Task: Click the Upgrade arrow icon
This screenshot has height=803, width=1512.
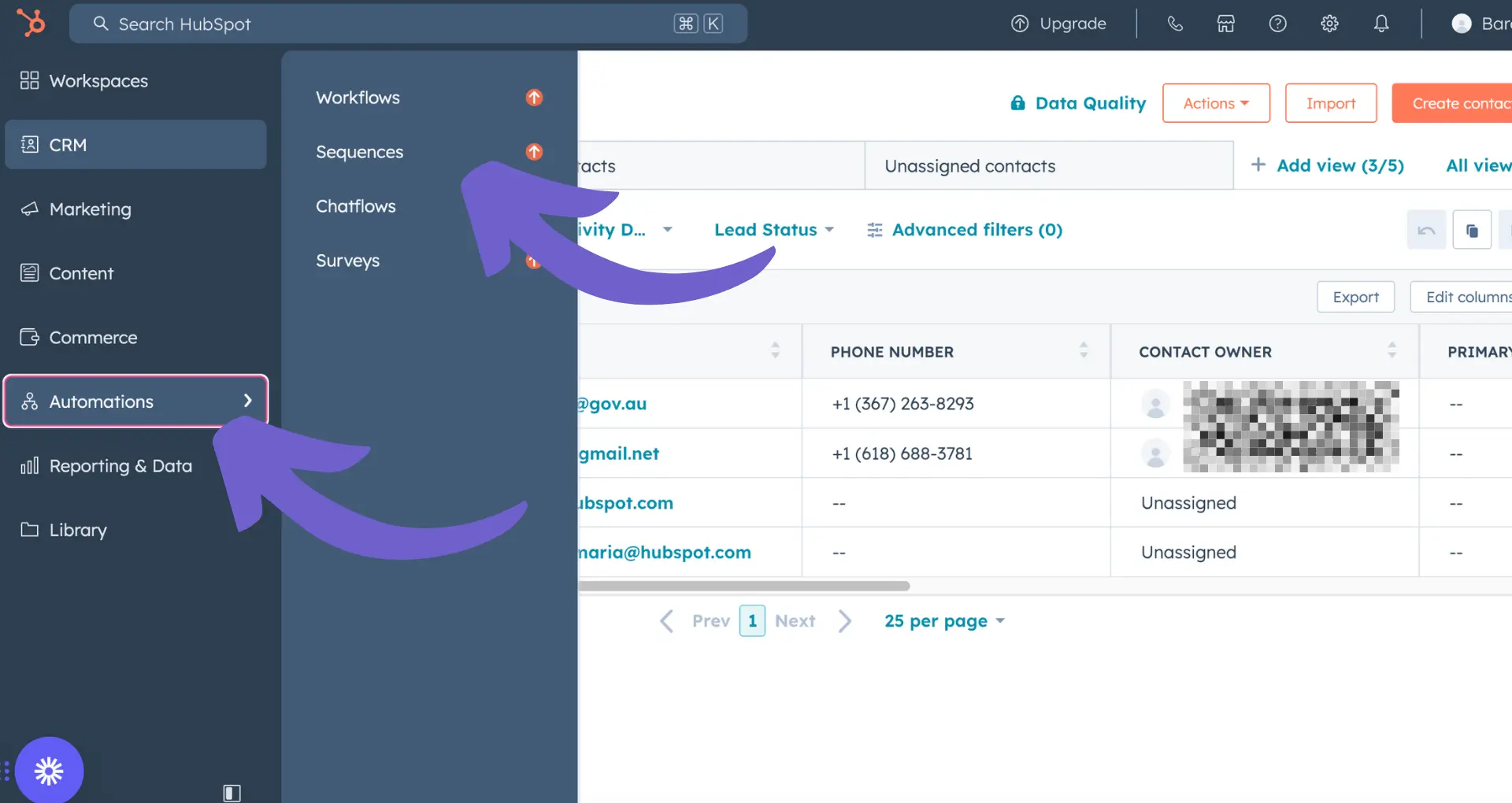Action: 1020,24
